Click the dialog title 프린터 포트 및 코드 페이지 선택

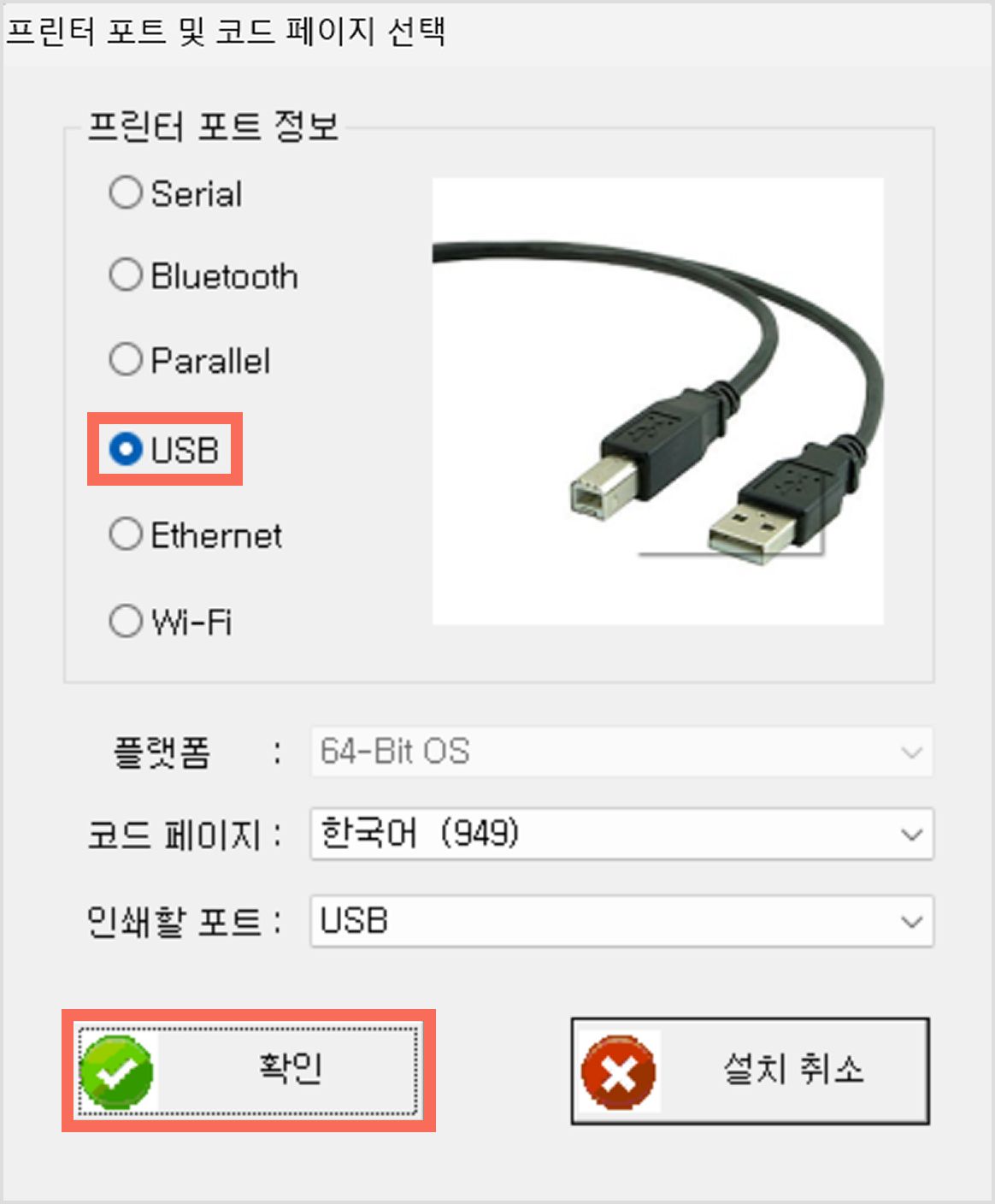[x=226, y=32]
